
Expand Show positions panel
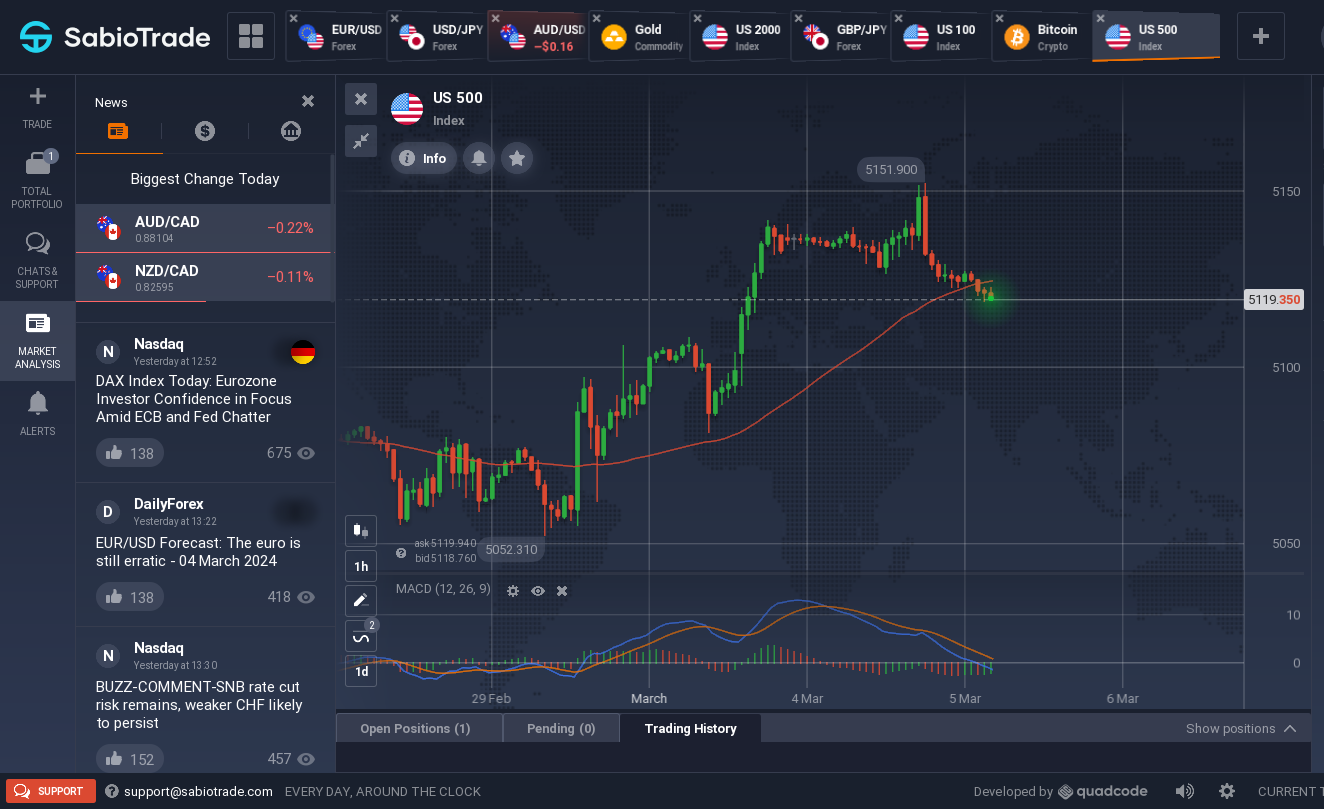pyautogui.click(x=1242, y=729)
